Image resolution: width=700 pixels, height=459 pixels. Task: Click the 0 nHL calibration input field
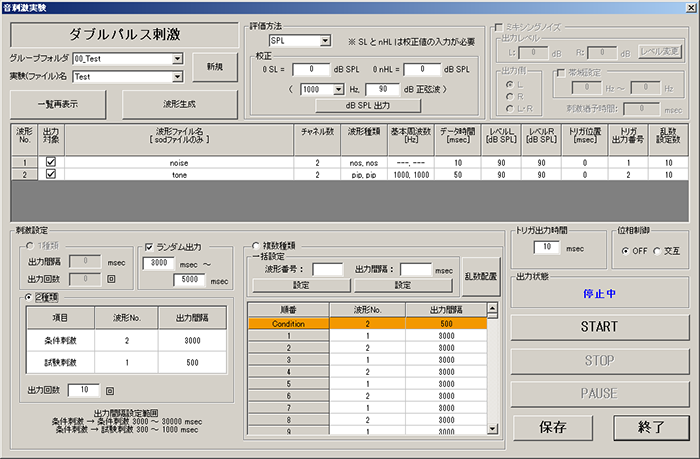422,69
